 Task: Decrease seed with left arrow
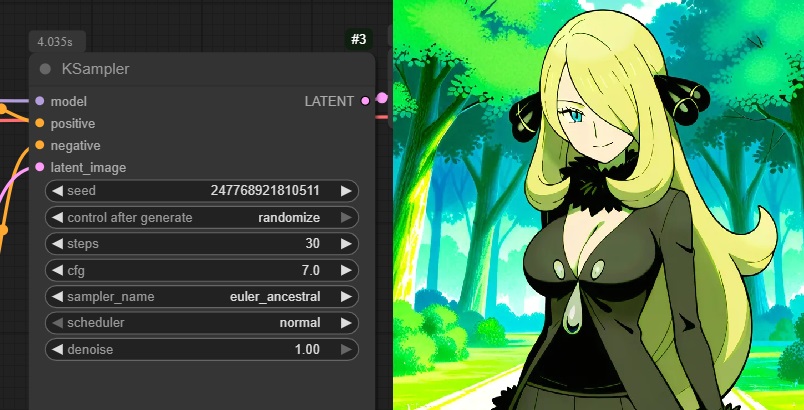(x=57, y=191)
